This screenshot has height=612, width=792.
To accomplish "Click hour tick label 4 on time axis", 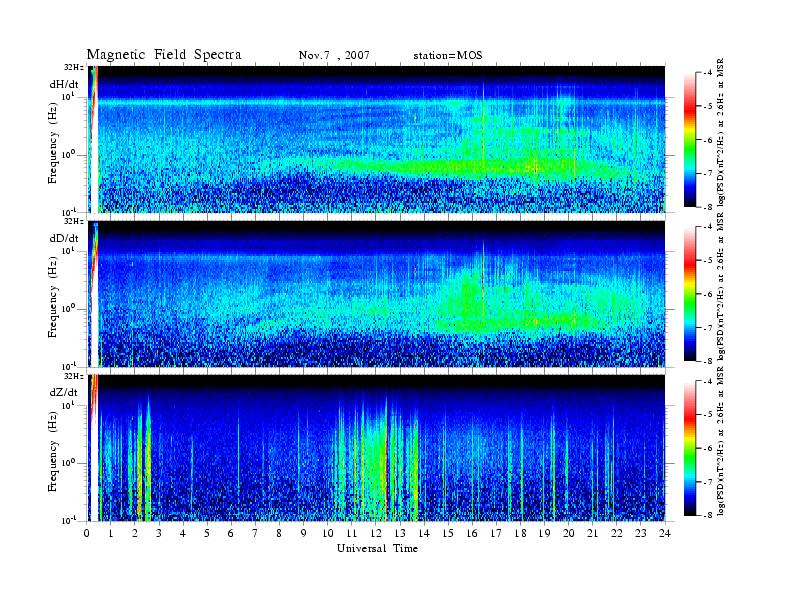I will click(183, 534).
